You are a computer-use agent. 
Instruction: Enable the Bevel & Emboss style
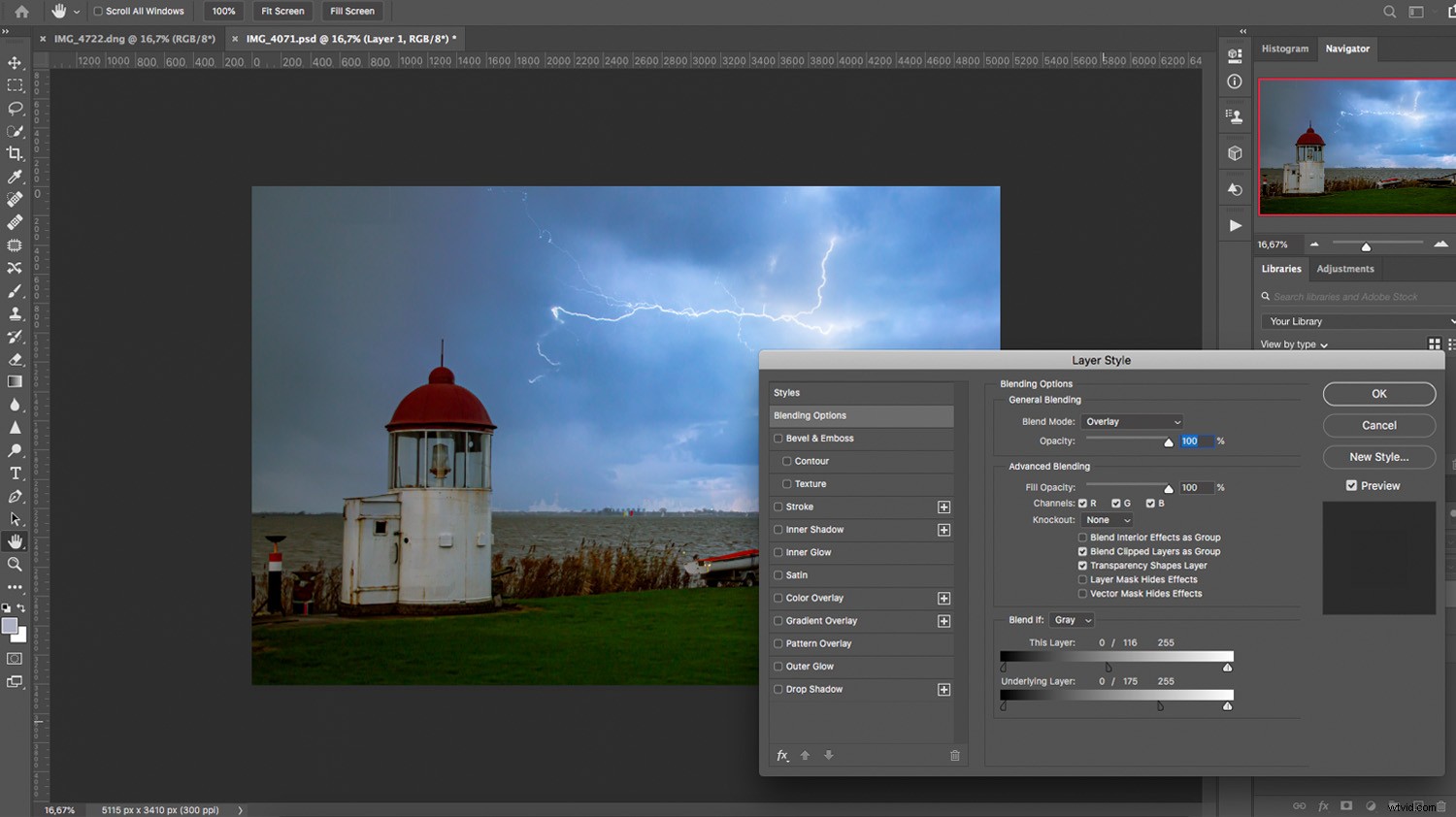point(778,438)
